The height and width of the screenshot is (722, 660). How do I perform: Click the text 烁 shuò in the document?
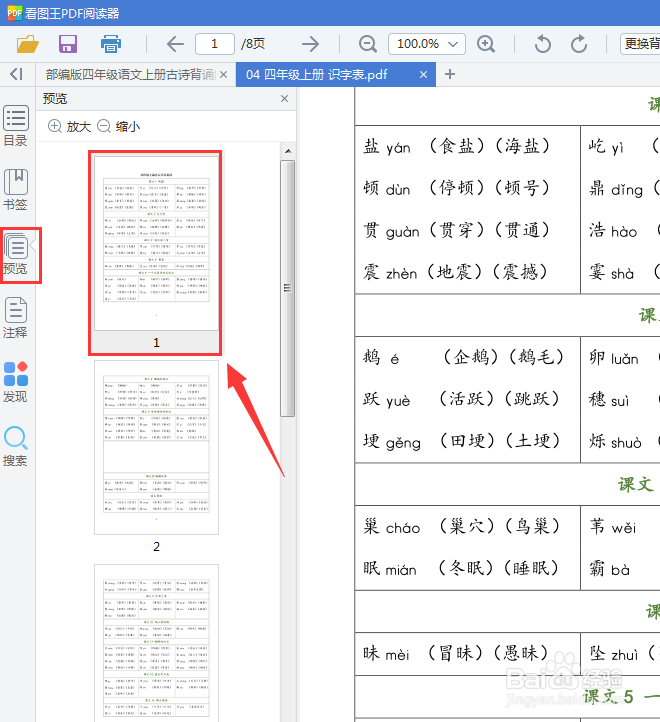pos(615,442)
